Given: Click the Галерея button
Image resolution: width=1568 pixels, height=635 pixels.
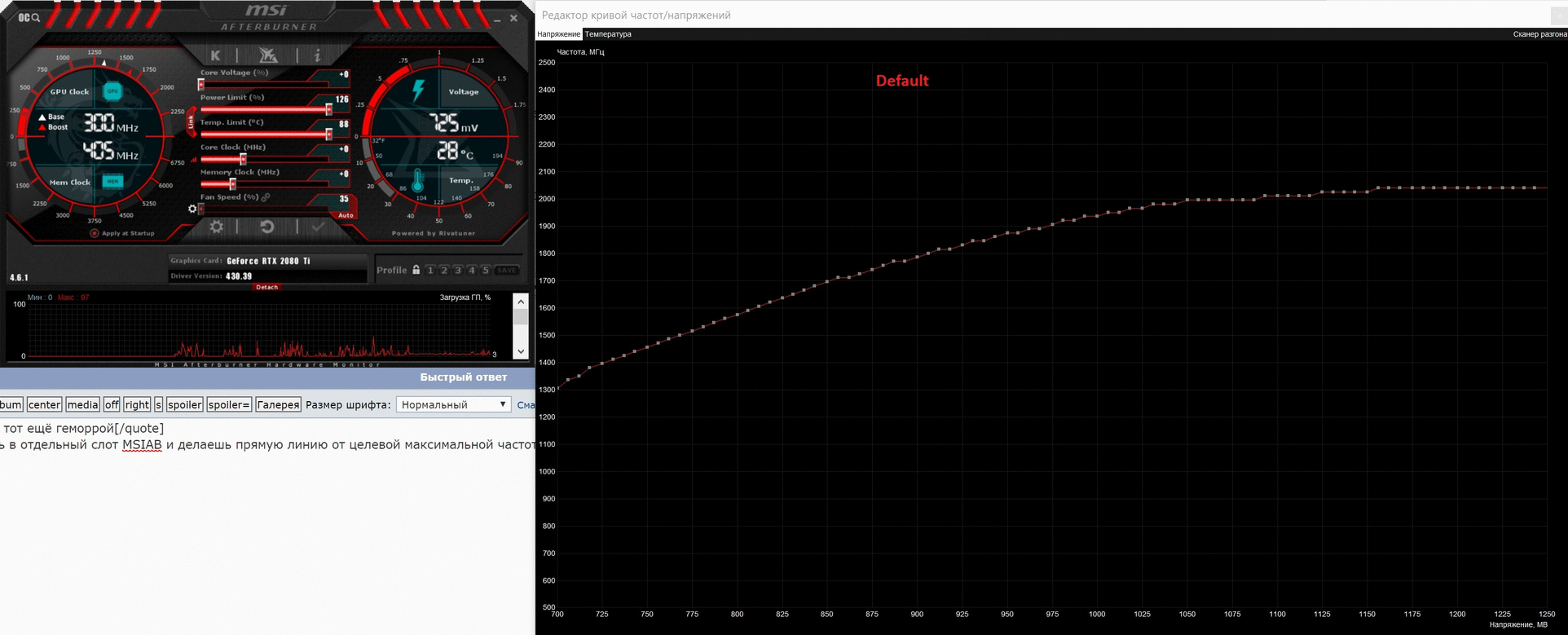Looking at the screenshot, I should pyautogui.click(x=278, y=404).
